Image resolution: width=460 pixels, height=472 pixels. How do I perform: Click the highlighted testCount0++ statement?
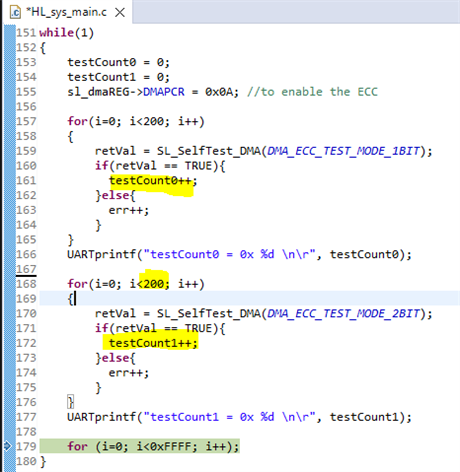tap(153, 181)
